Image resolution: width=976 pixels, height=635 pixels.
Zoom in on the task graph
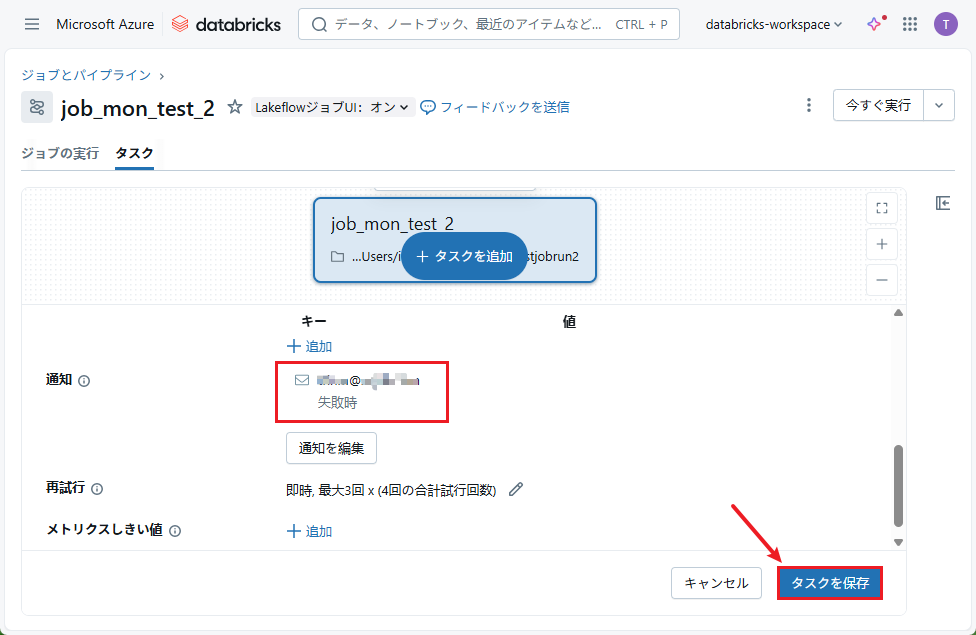881,244
